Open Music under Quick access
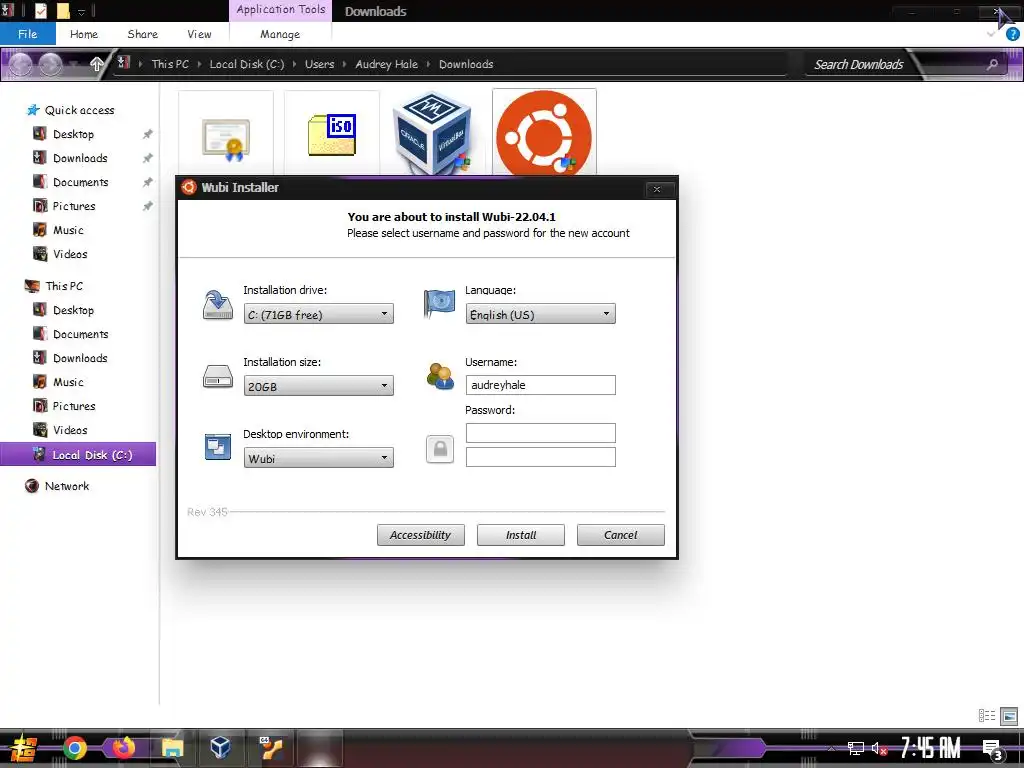This screenshot has width=1024, height=768. [68, 230]
